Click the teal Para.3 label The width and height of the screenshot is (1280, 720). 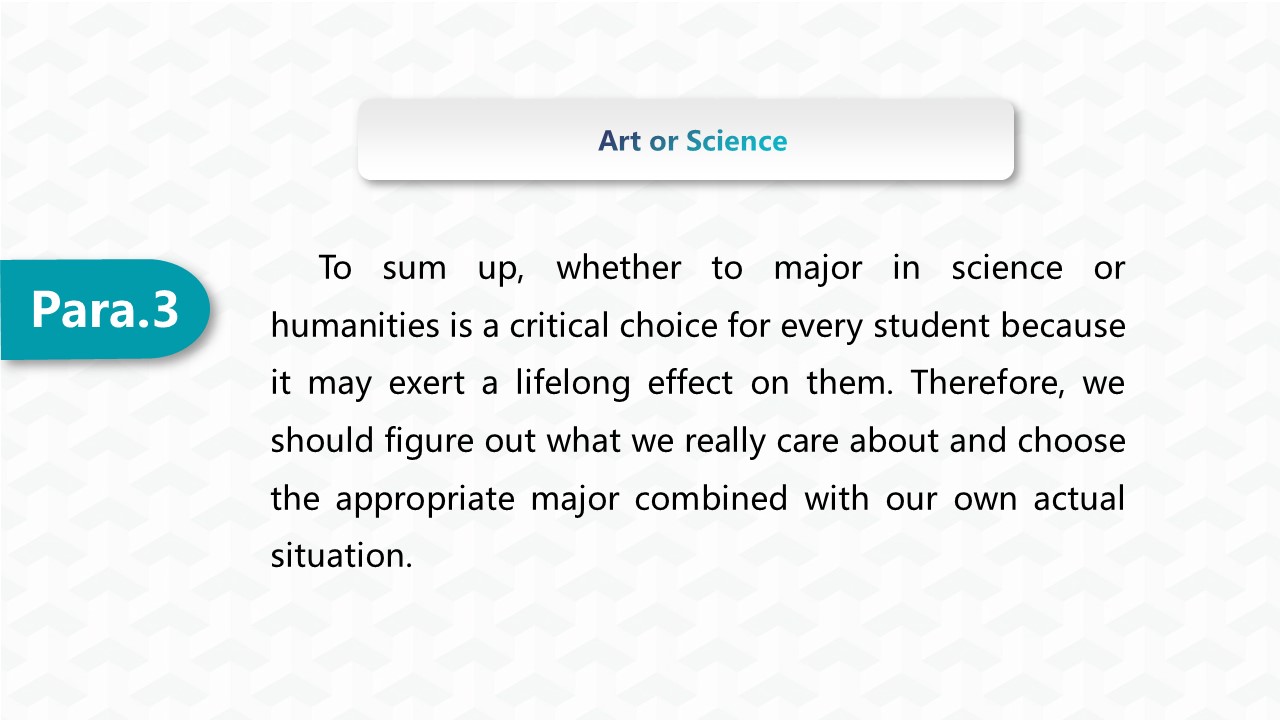(105, 309)
